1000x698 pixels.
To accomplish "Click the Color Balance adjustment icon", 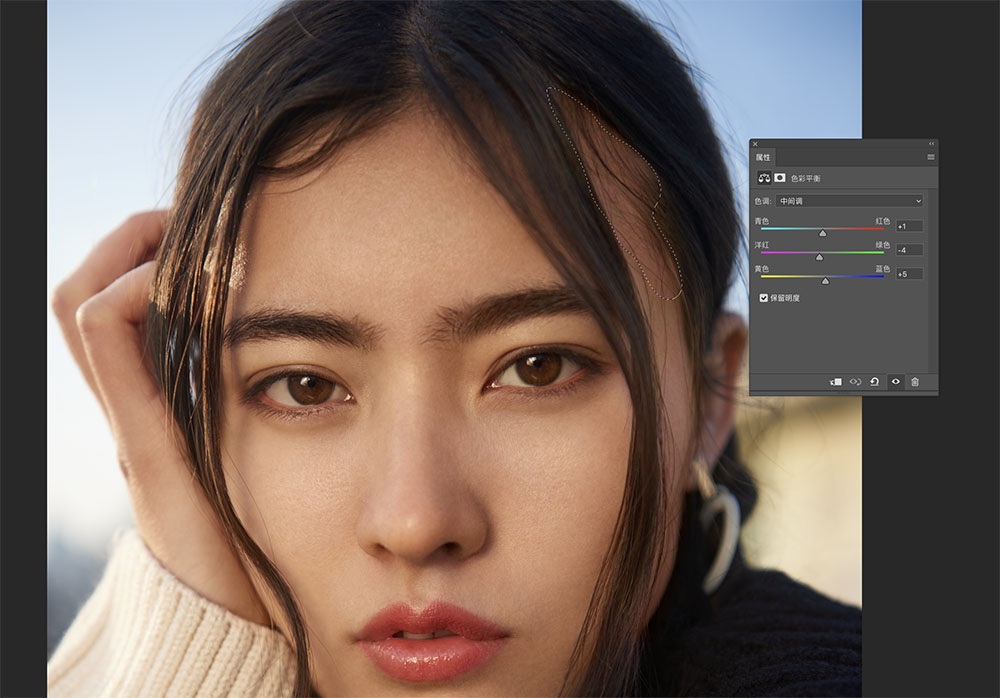I will click(764, 178).
